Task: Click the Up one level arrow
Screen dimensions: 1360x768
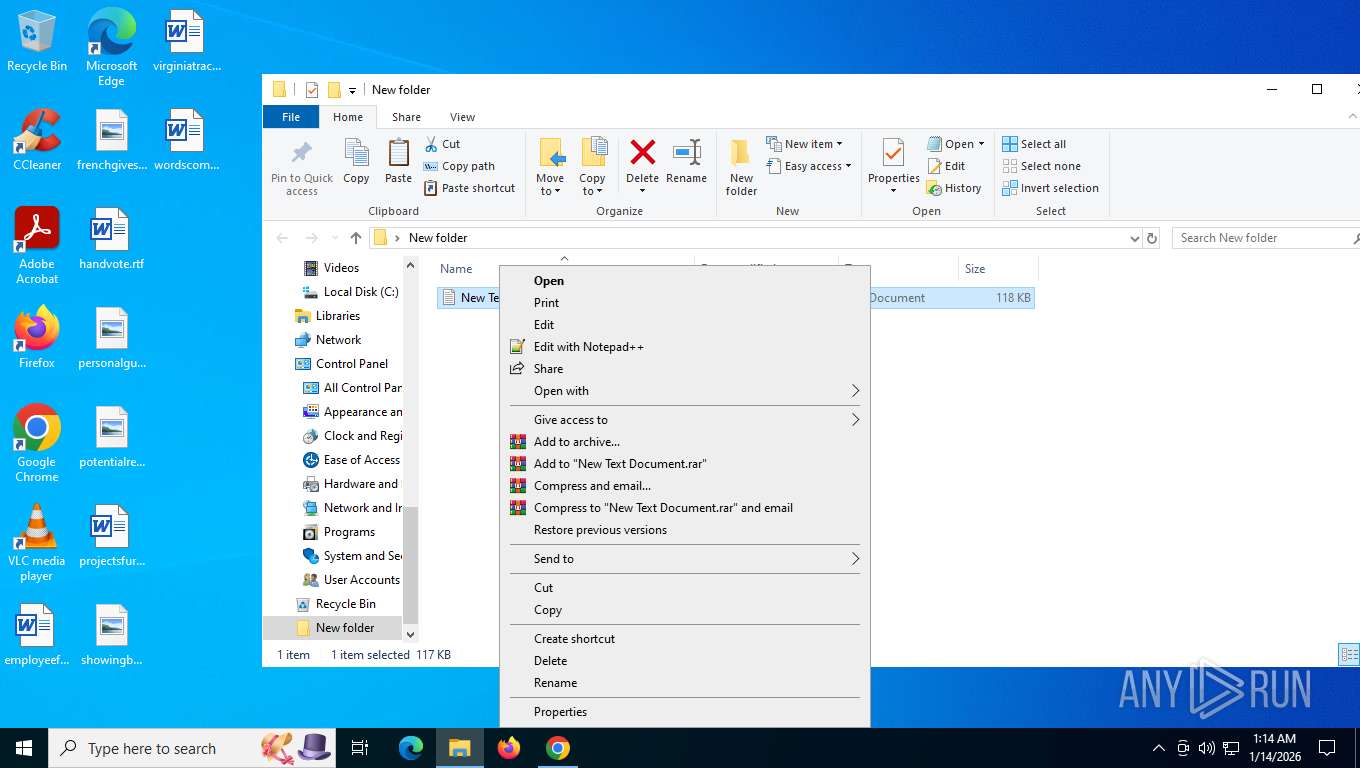Action: pos(356,238)
